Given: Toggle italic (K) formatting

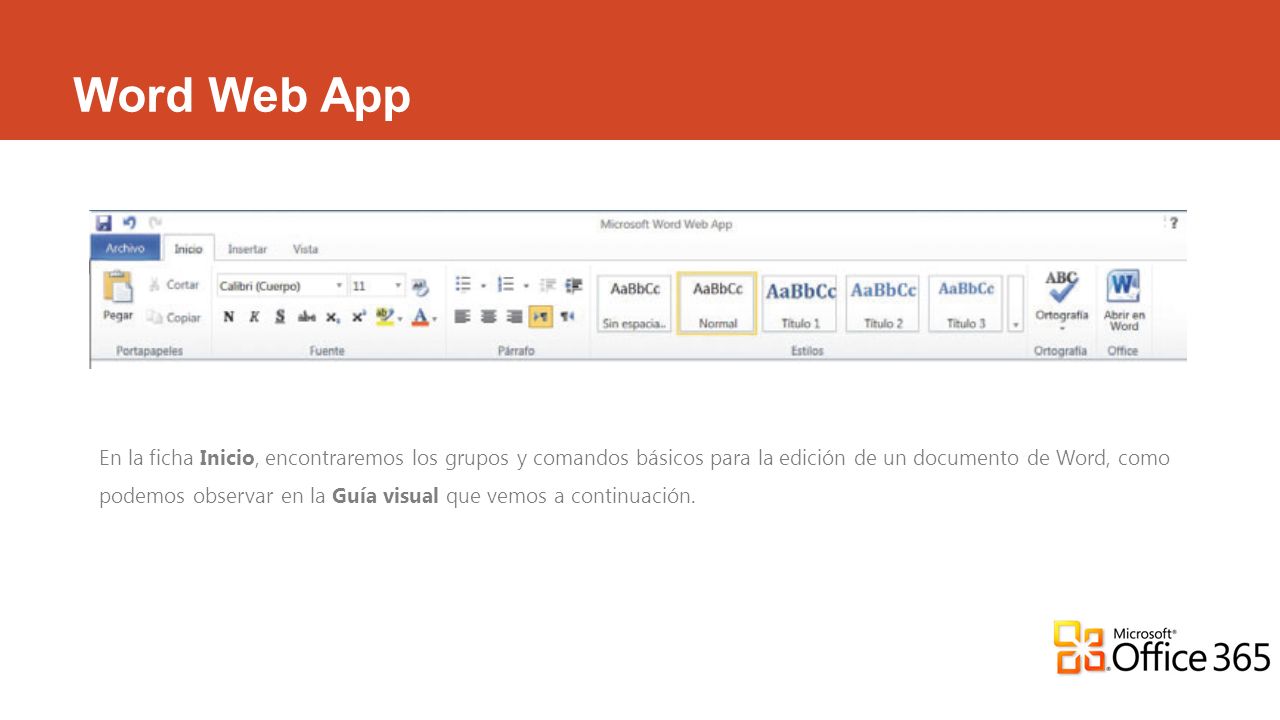Looking at the screenshot, I should pos(254,317).
